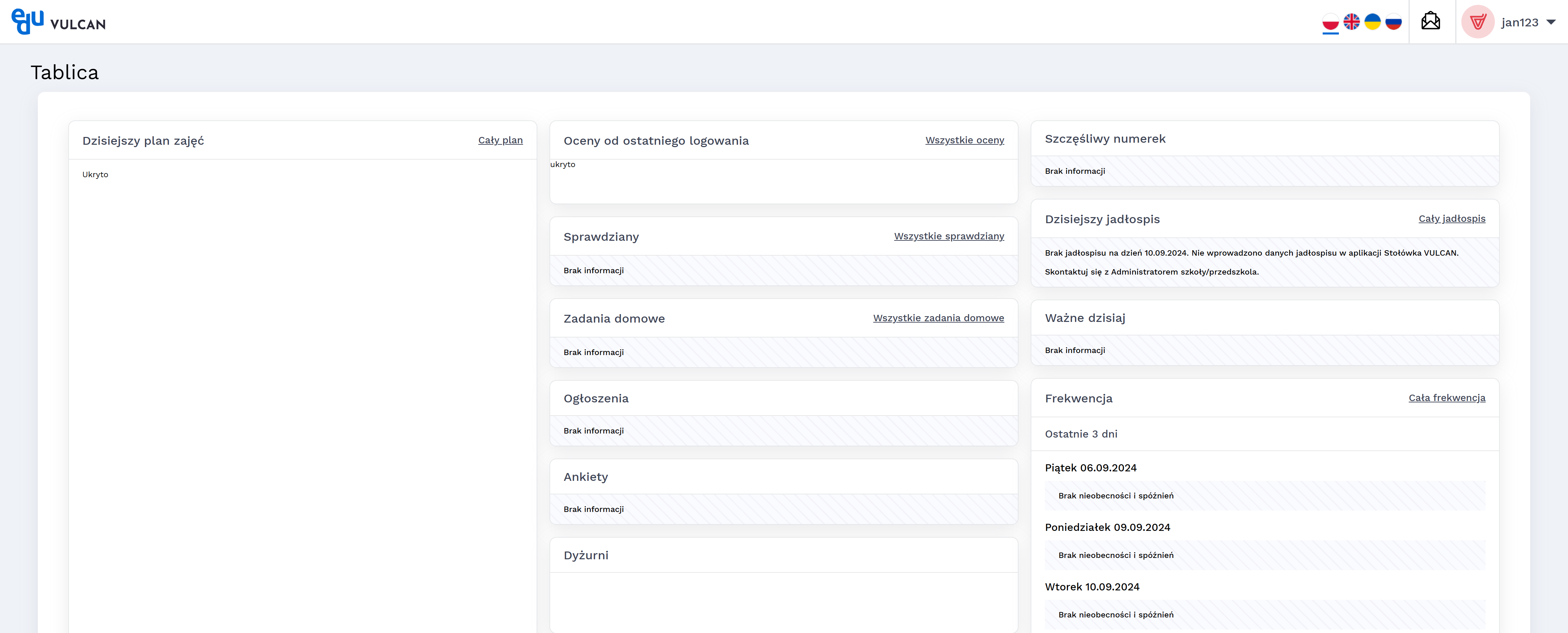Click the eduVULCAN logo
Image resolution: width=1568 pixels, height=633 pixels.
(x=58, y=22)
